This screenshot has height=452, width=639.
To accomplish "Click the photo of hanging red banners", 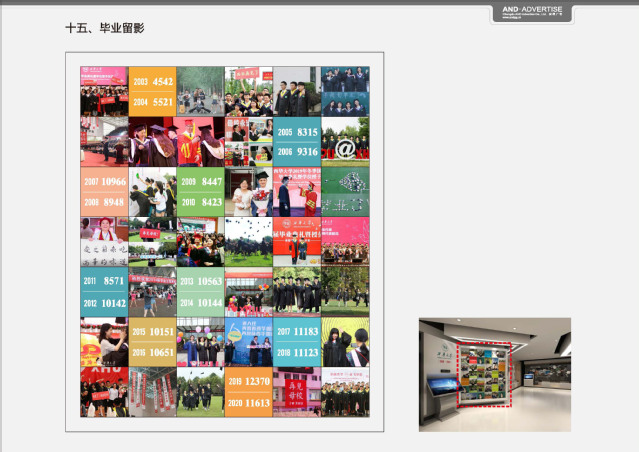I will coord(152,392).
